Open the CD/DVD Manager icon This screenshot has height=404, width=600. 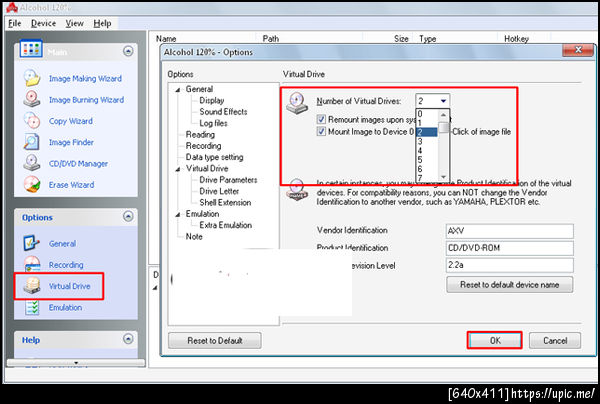32,163
